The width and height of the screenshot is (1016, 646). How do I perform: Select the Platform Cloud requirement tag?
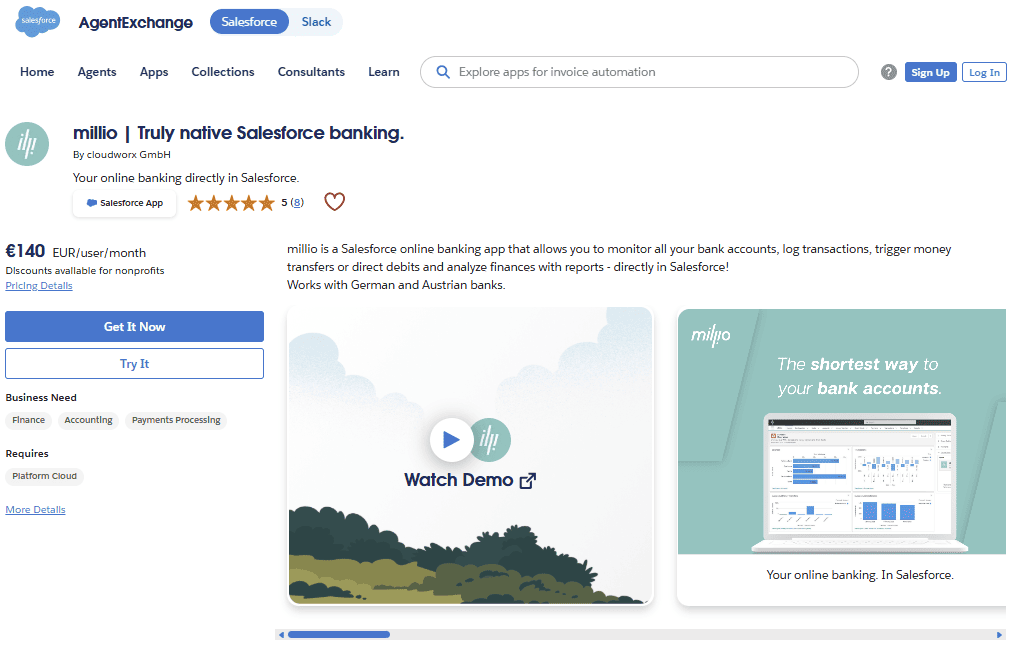(x=45, y=476)
